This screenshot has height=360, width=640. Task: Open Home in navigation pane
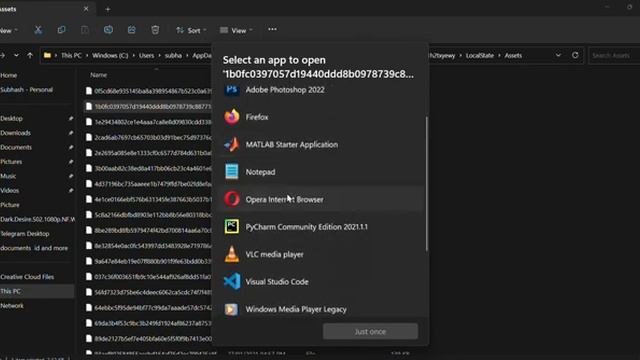pos(9,75)
